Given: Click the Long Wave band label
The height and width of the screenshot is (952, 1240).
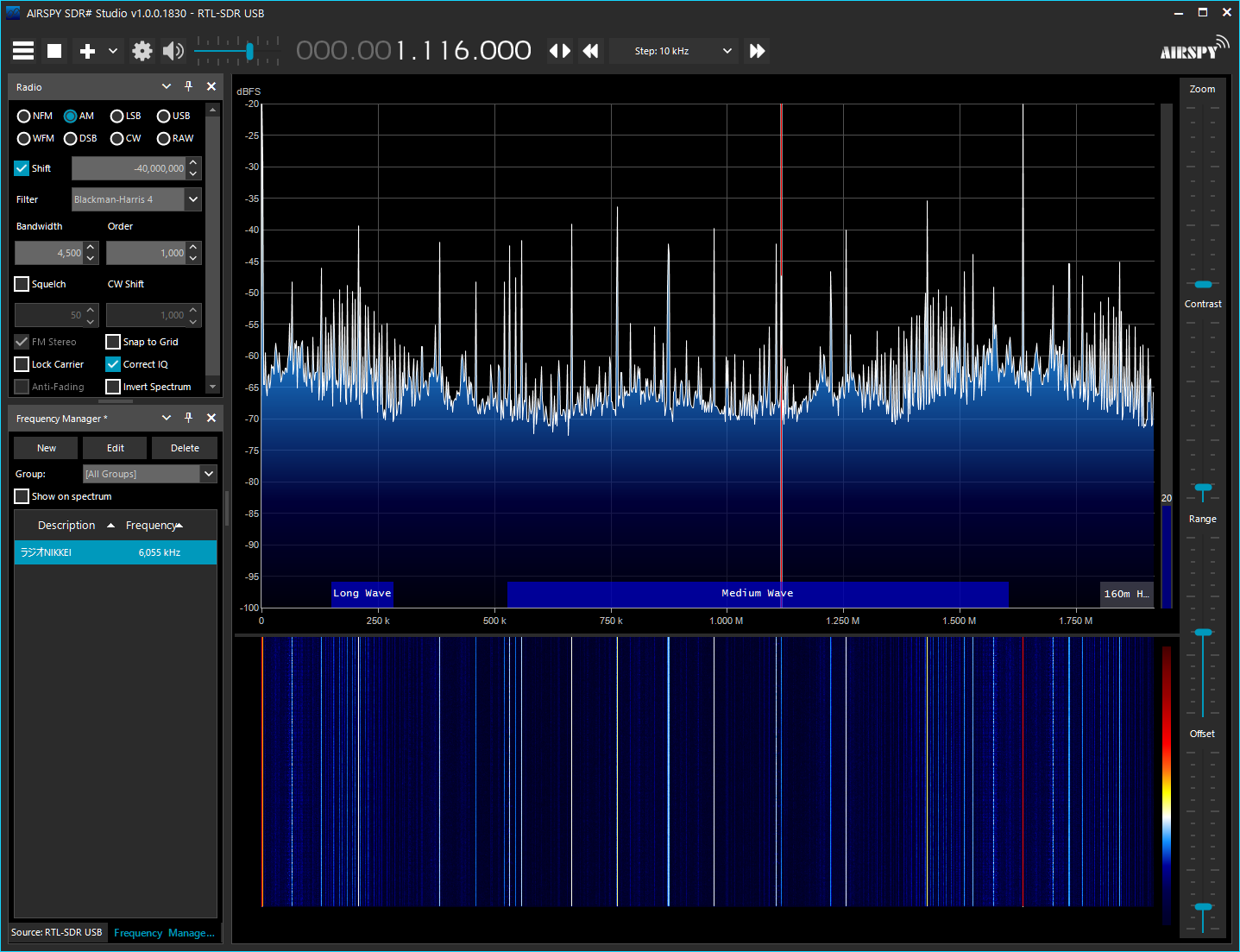Looking at the screenshot, I should tap(362, 593).
